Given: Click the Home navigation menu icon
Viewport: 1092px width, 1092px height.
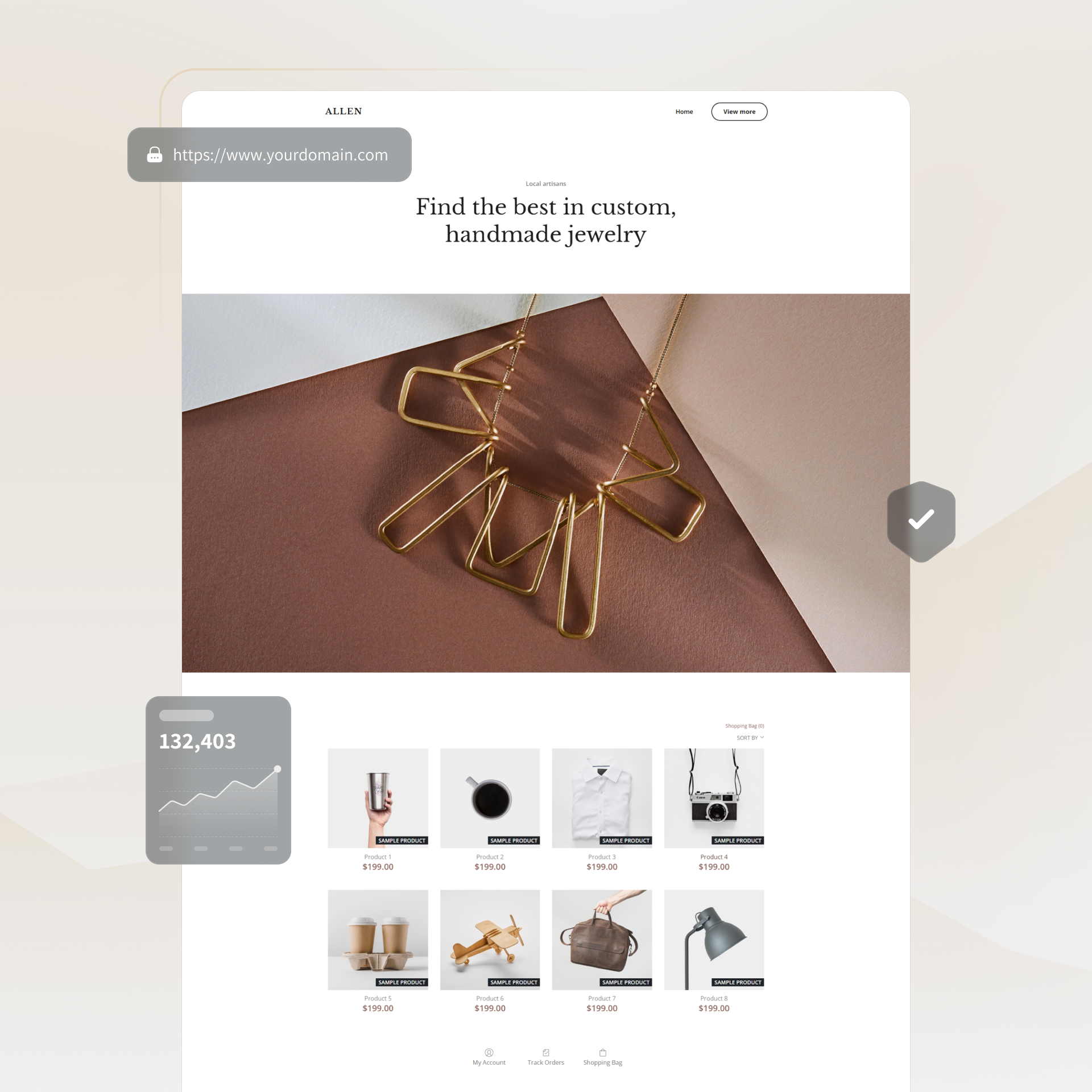Looking at the screenshot, I should 682,111.
